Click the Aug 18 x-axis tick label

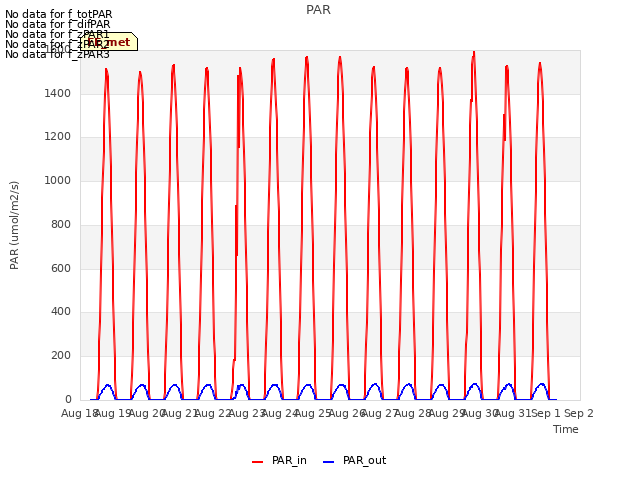pos(80,414)
